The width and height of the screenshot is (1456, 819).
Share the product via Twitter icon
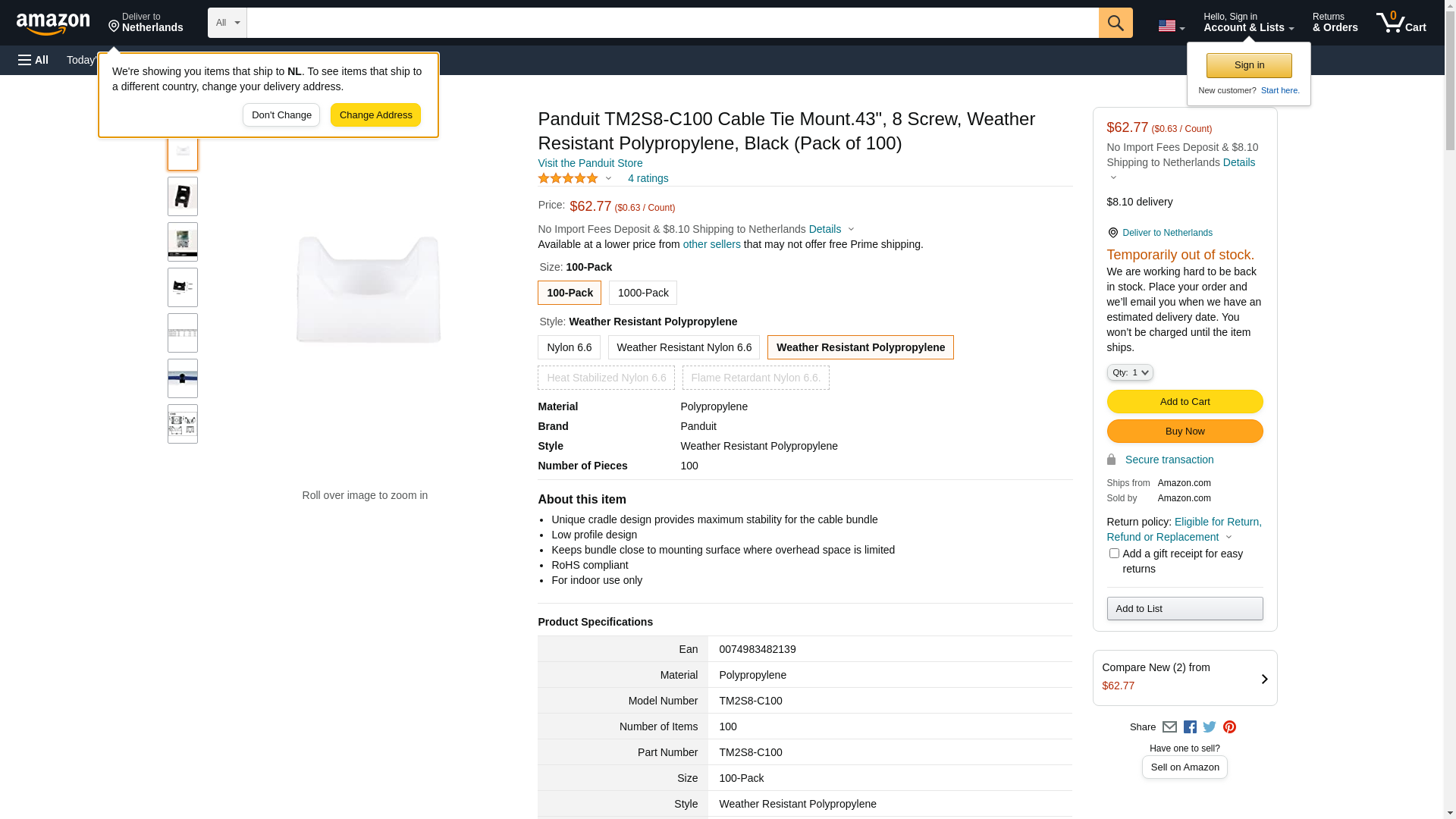1210,727
